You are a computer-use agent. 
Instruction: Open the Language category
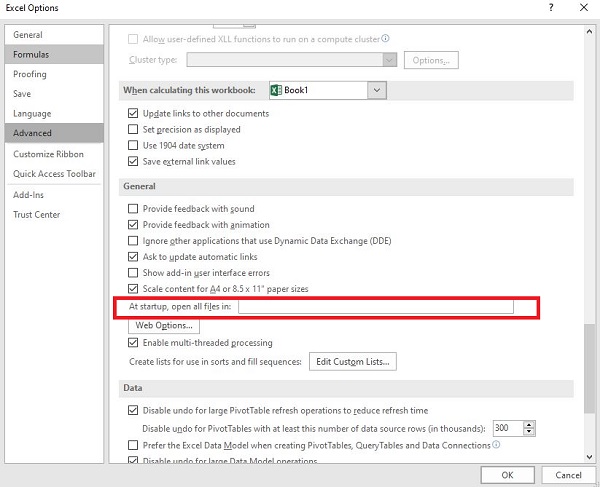[54, 114]
